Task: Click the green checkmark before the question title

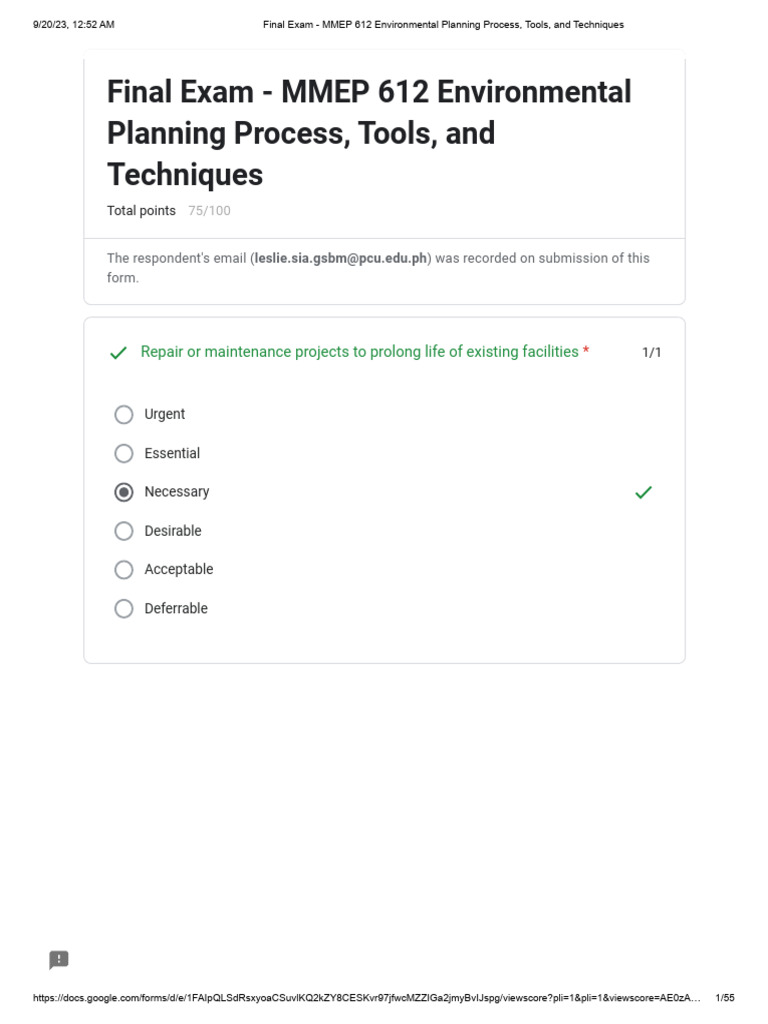Action: pos(118,353)
